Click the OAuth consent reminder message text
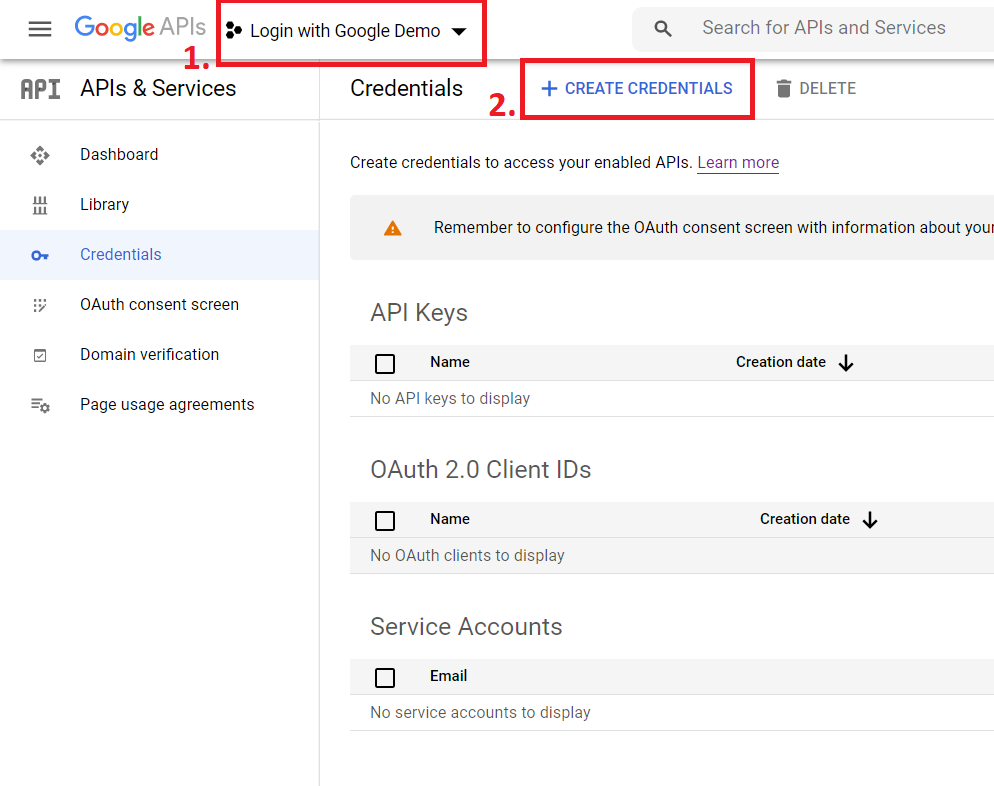 coord(714,228)
